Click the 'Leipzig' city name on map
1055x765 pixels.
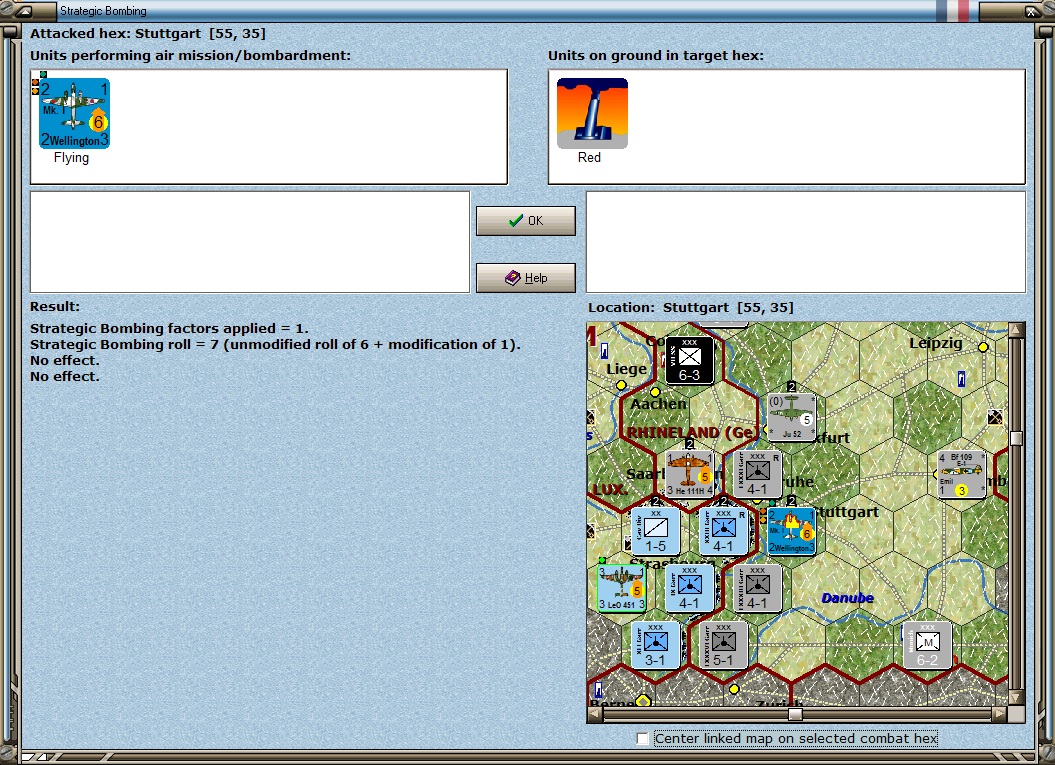pyautogui.click(x=936, y=343)
